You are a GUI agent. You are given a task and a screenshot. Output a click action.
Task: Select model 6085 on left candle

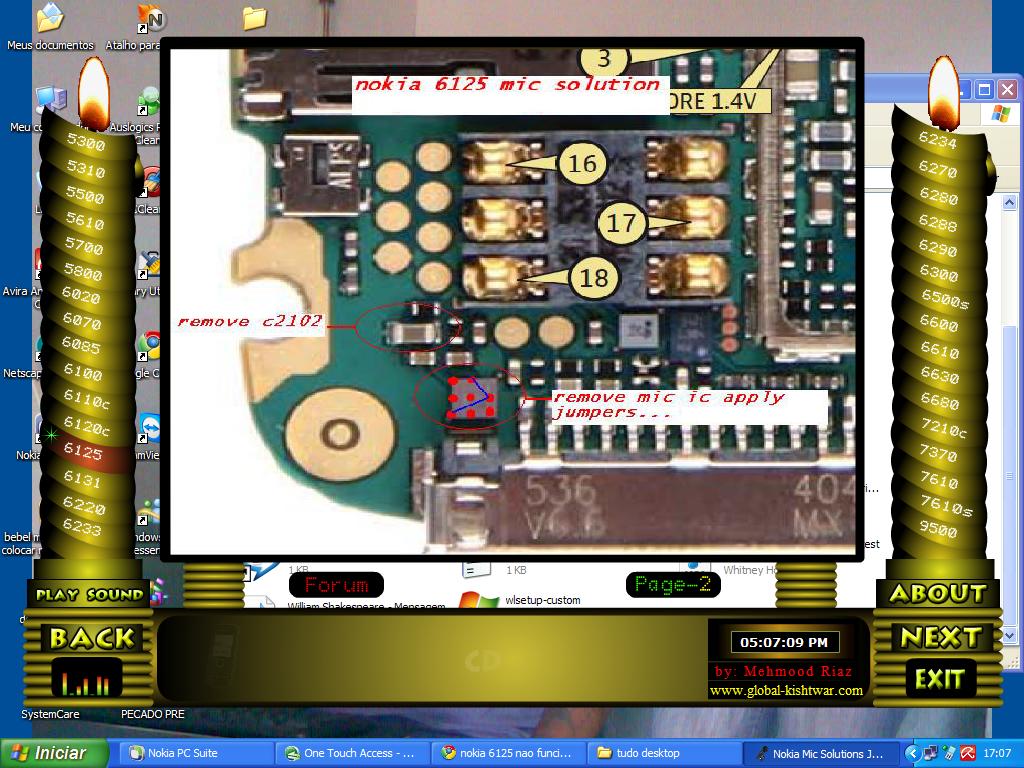click(81, 345)
